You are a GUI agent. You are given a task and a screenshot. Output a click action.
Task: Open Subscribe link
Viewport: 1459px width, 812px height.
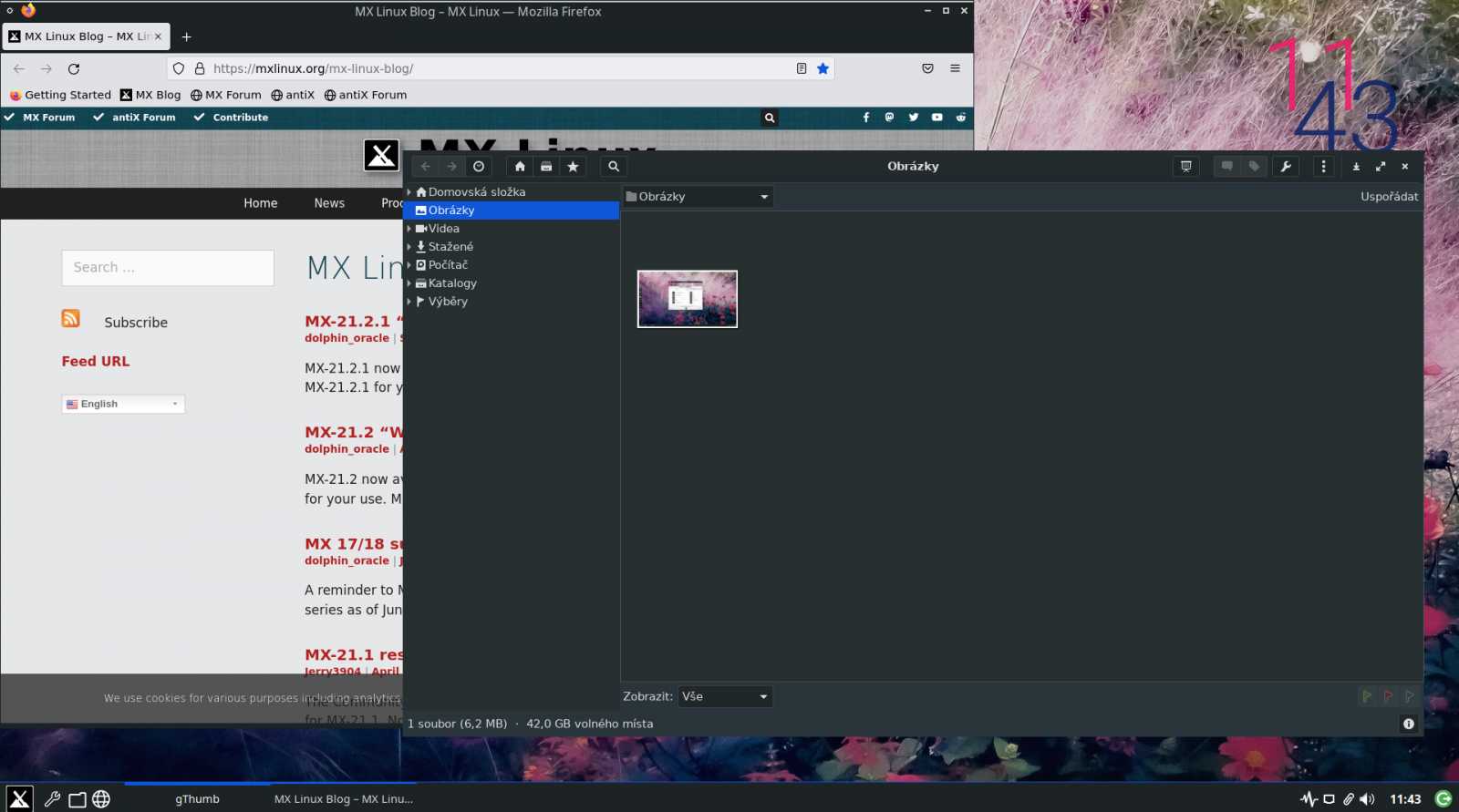coord(136,323)
